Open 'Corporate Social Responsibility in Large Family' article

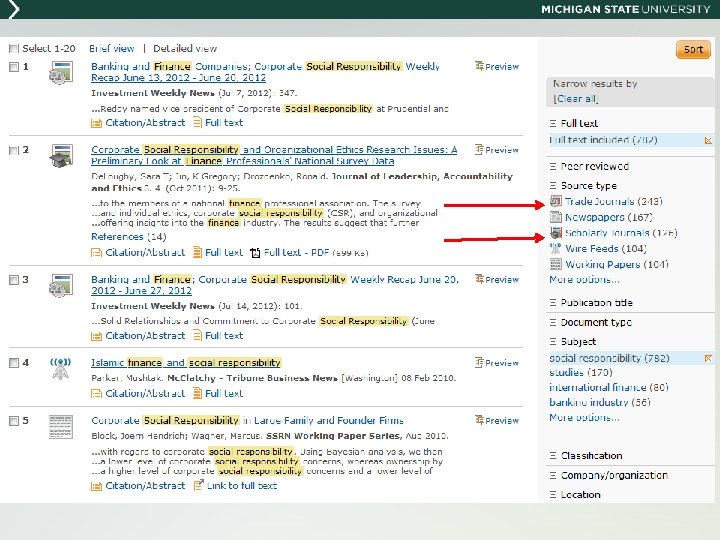[x=248, y=421]
